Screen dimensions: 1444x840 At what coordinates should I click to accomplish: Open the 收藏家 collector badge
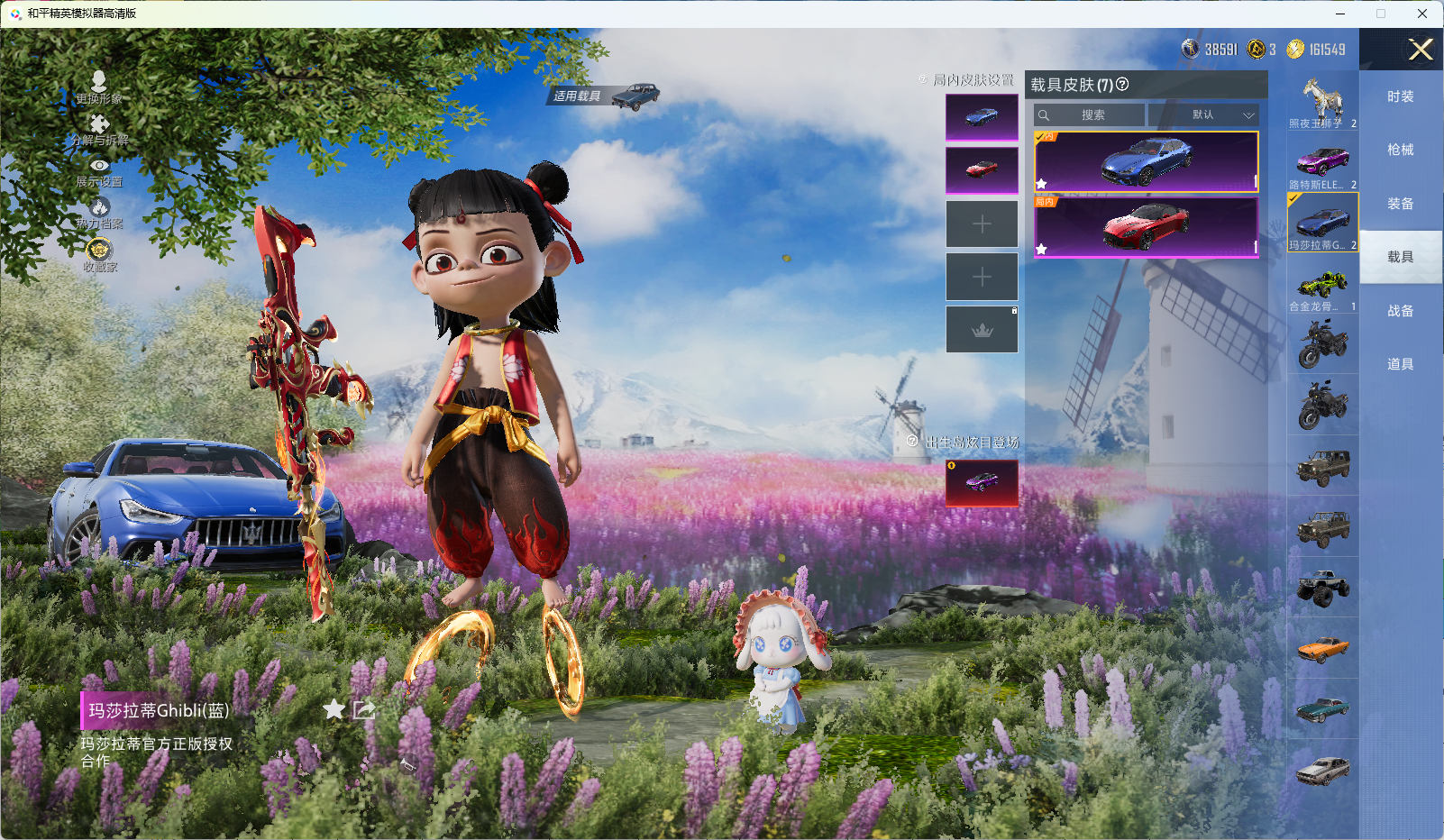coord(99,255)
